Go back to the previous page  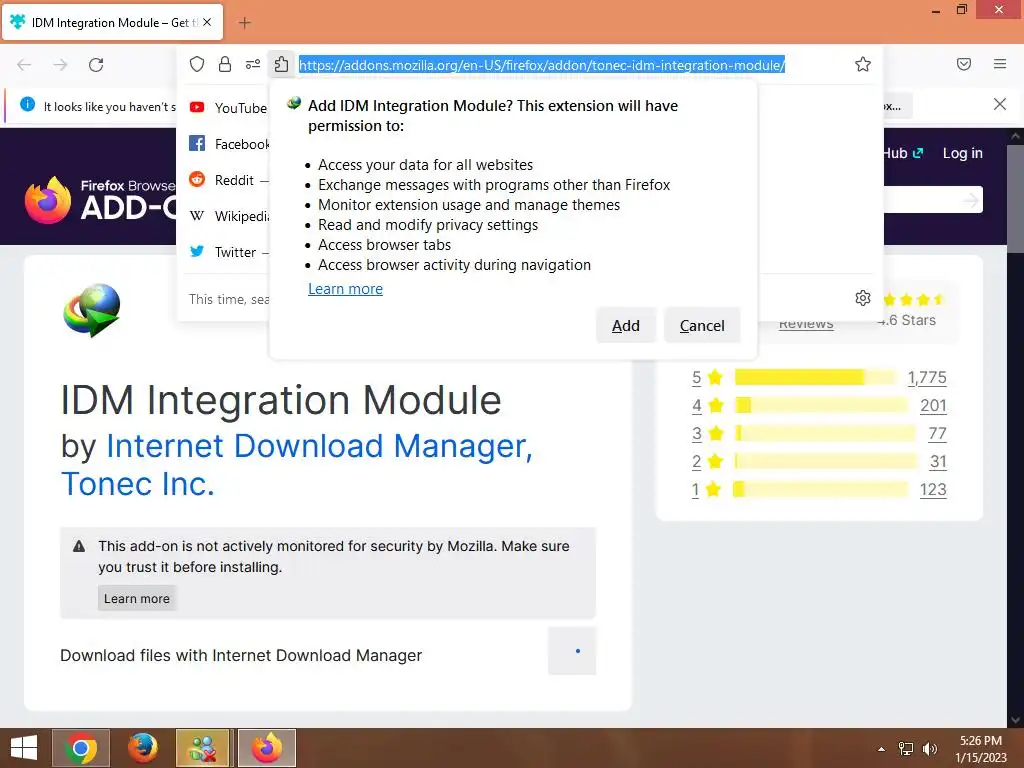click(x=24, y=65)
